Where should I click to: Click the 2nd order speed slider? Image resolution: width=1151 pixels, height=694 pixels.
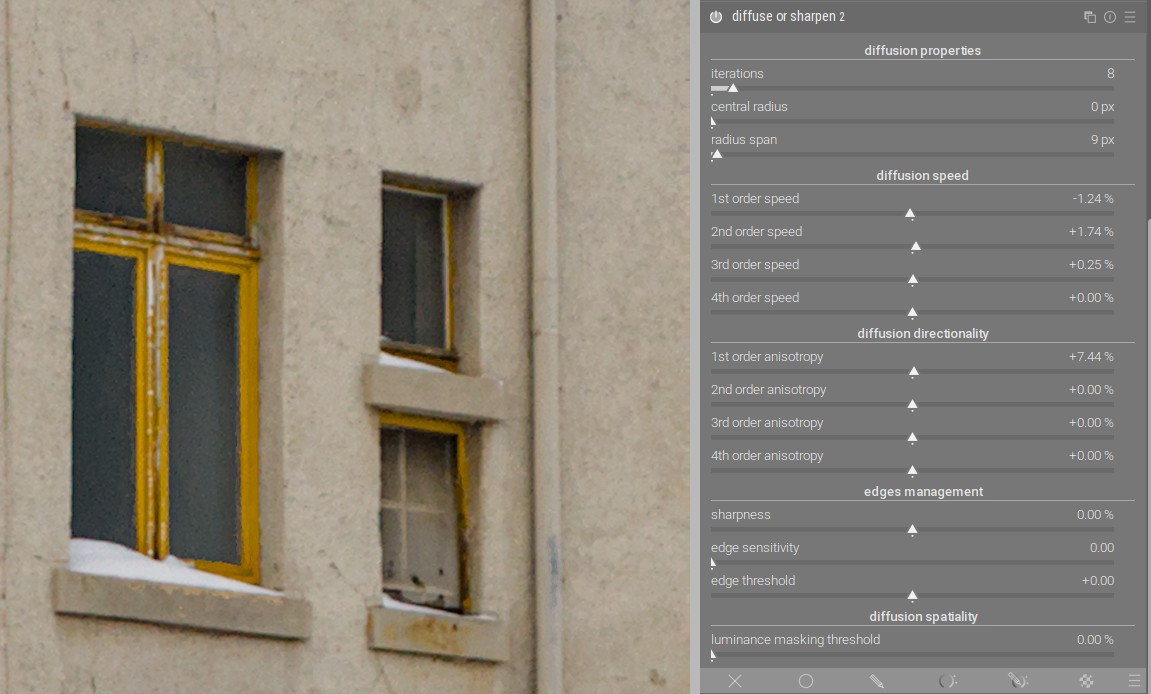912,247
